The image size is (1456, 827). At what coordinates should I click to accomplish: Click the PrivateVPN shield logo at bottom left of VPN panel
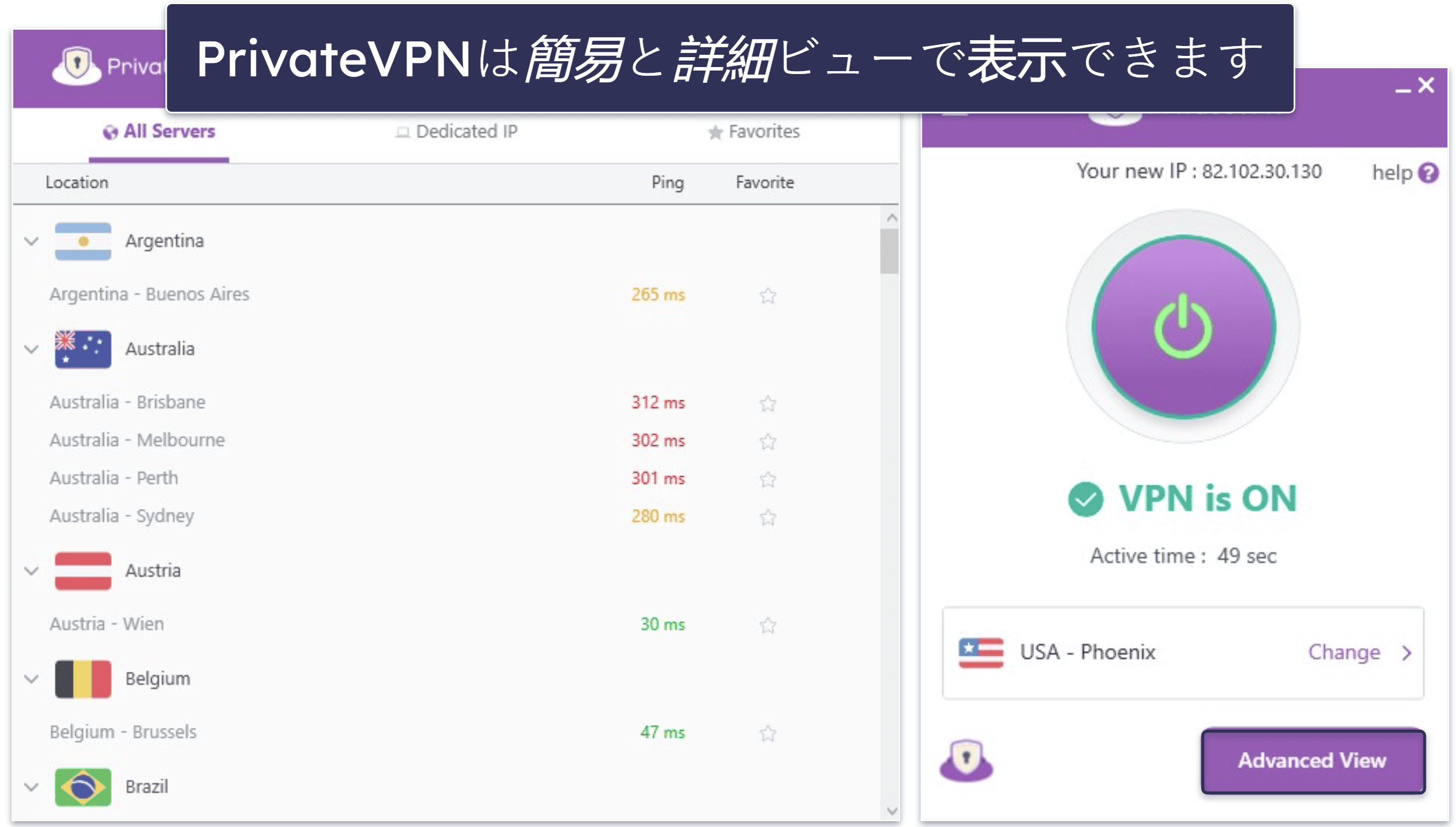click(966, 760)
